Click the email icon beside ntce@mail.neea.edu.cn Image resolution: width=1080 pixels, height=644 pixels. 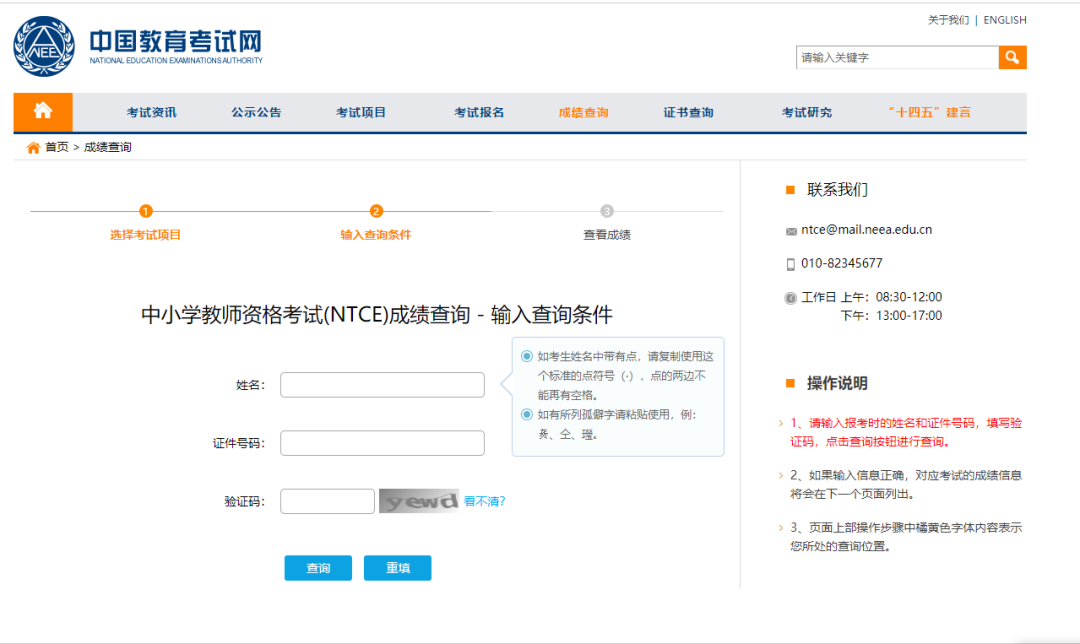tap(790, 229)
